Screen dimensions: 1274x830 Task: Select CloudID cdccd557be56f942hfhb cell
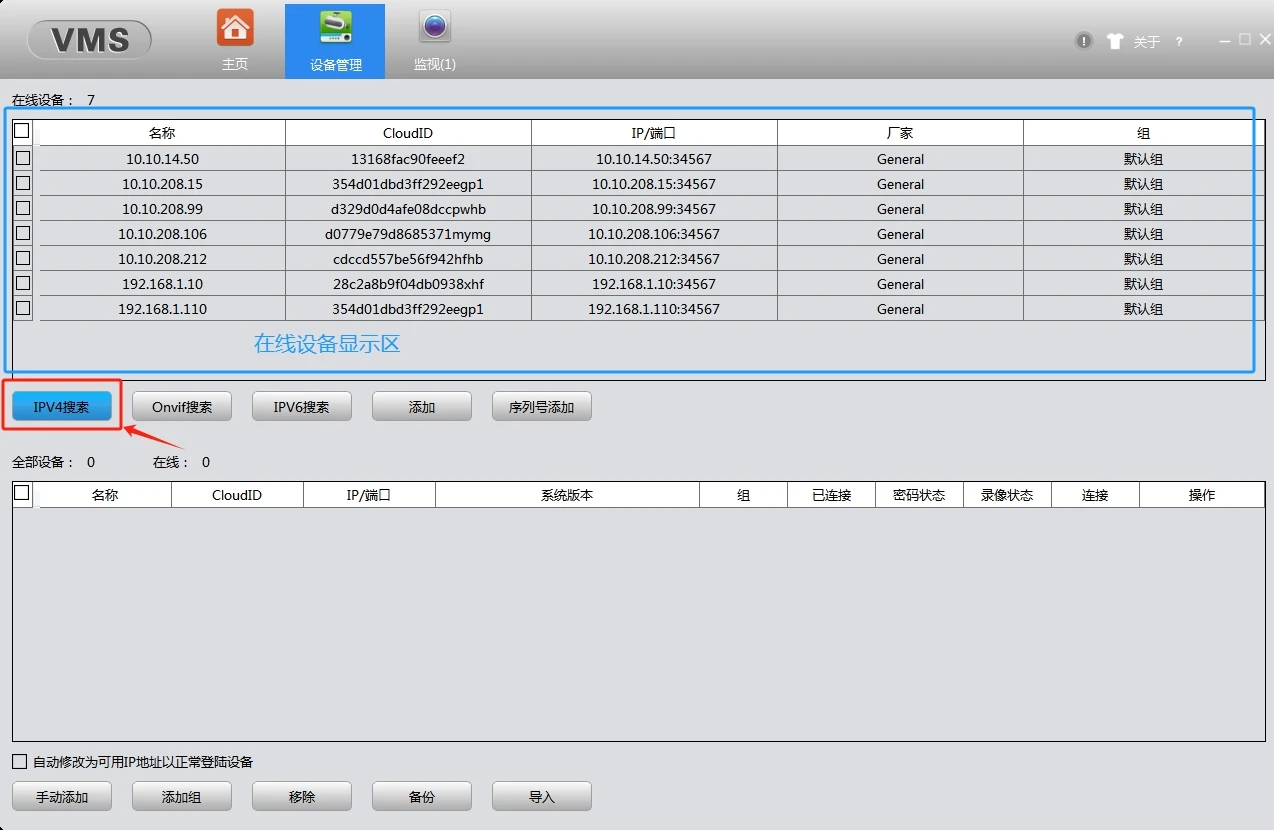(408, 259)
